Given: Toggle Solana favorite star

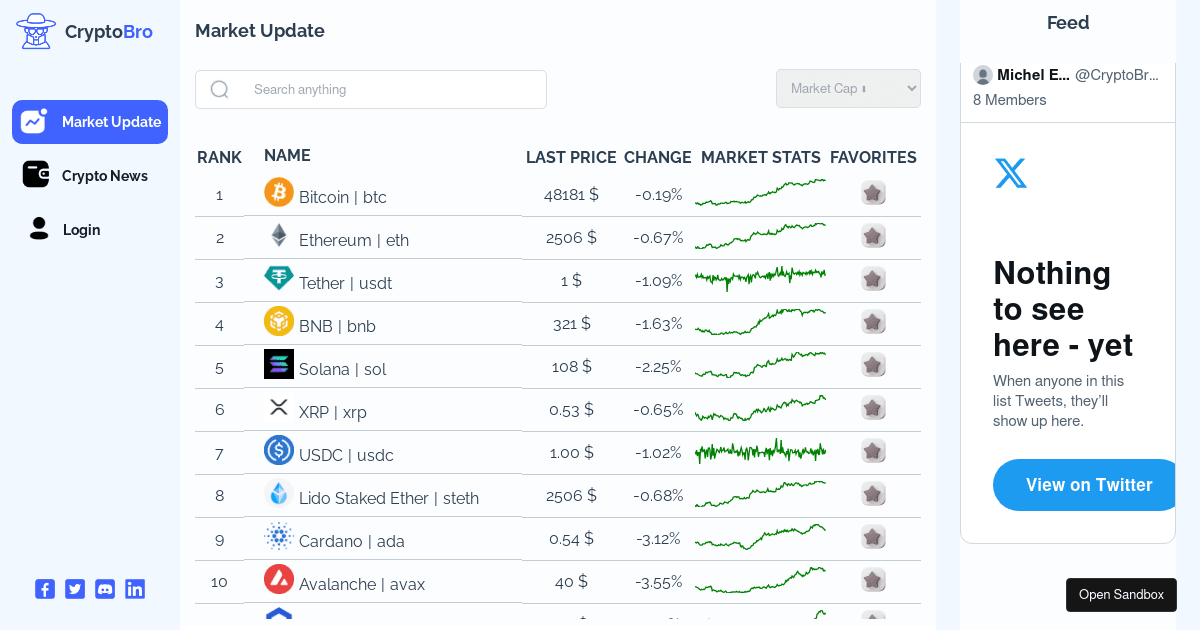Looking at the screenshot, I should (873, 365).
